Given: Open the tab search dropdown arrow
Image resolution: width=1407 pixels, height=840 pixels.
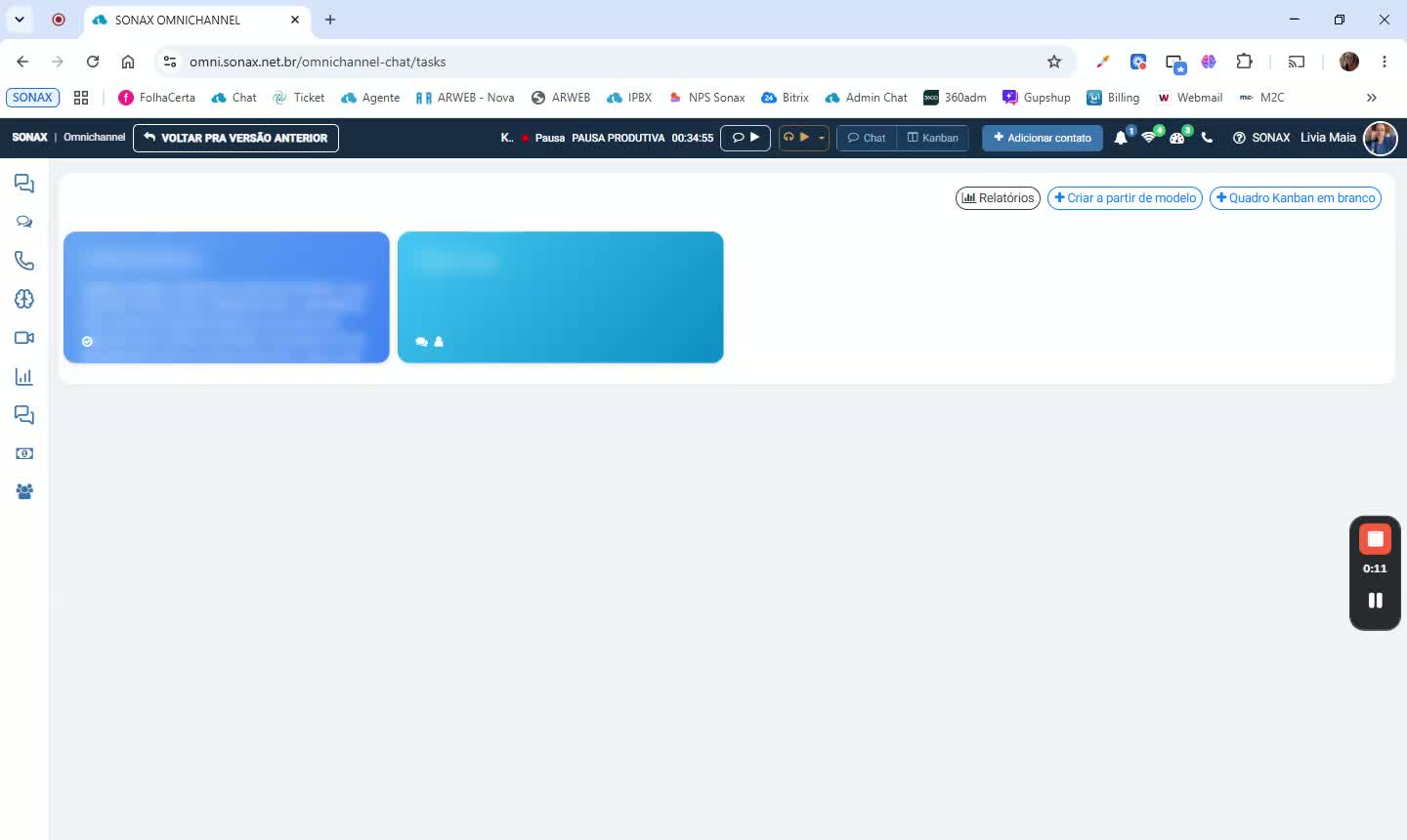Looking at the screenshot, I should (x=20, y=20).
